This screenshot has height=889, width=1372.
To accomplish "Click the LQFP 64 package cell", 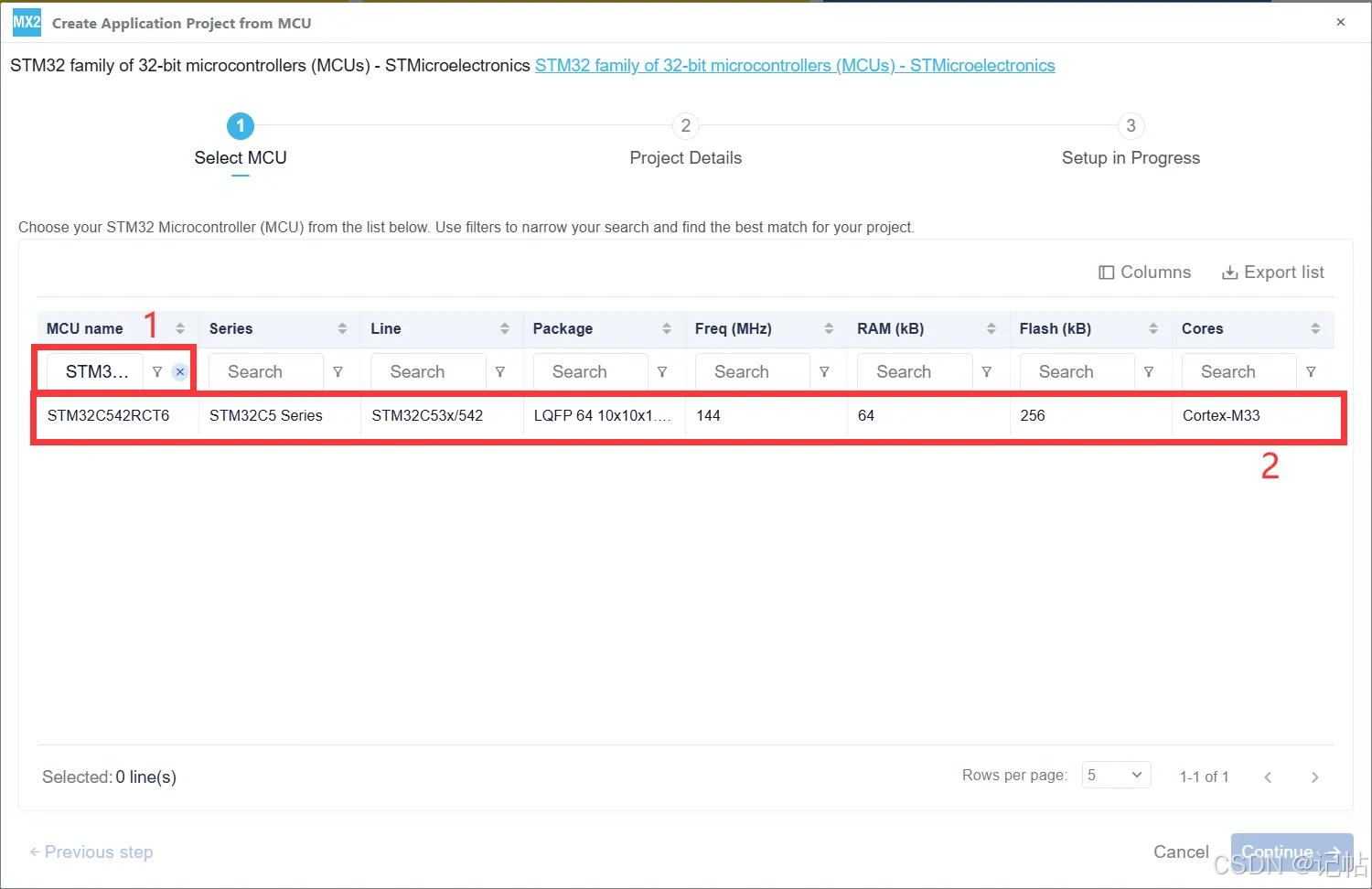I will (603, 416).
